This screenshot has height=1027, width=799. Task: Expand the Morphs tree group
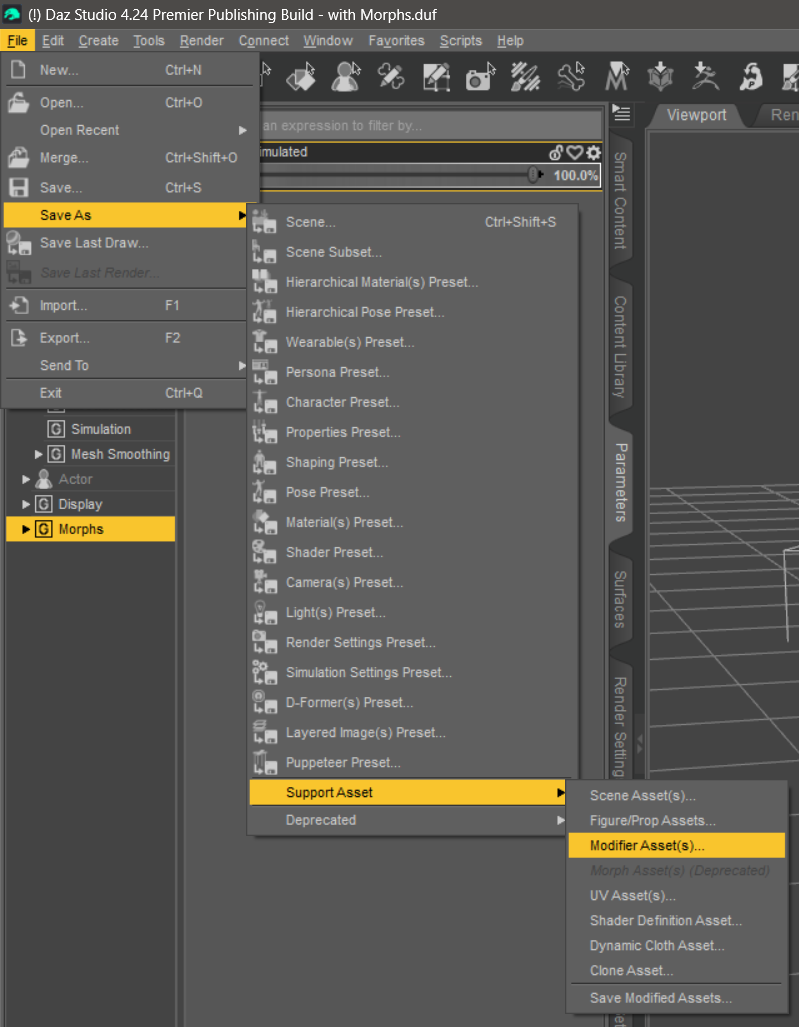point(27,529)
